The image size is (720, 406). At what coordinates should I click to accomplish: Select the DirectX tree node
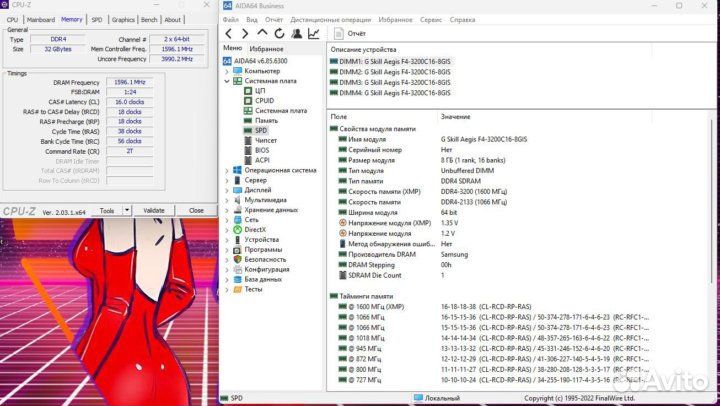255,229
